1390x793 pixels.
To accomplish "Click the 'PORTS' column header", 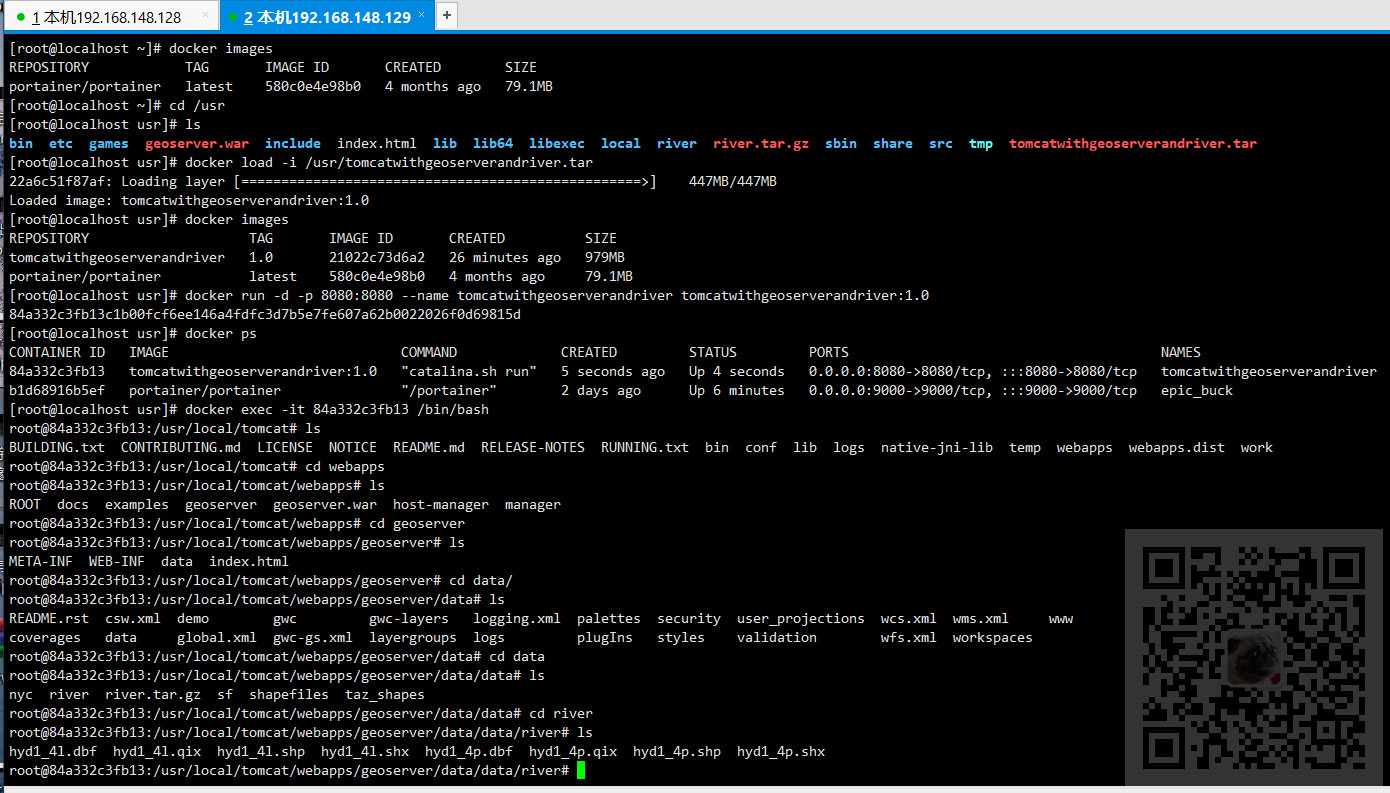I will [829, 352].
